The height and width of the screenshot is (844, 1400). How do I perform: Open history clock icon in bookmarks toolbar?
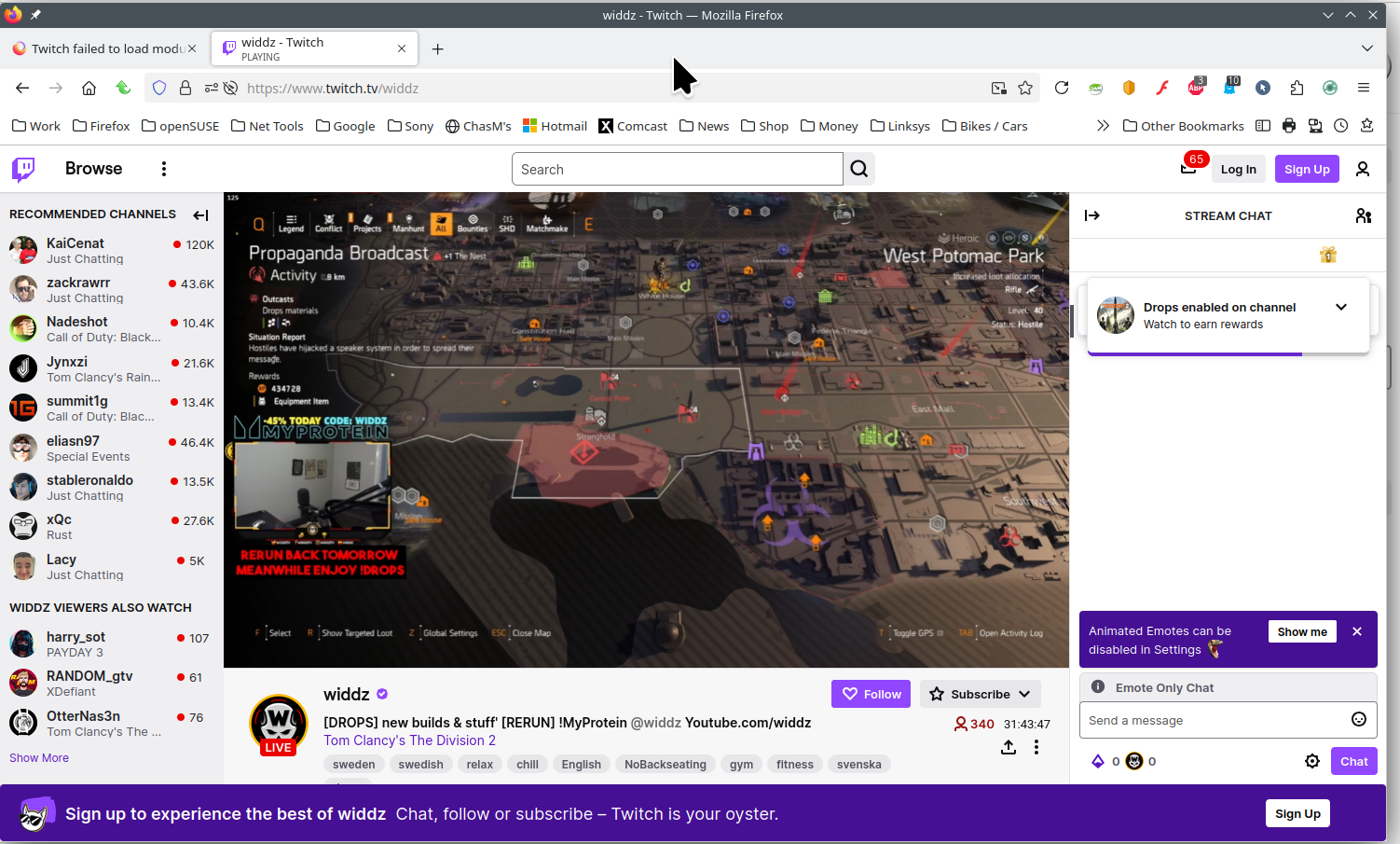pos(1341,126)
